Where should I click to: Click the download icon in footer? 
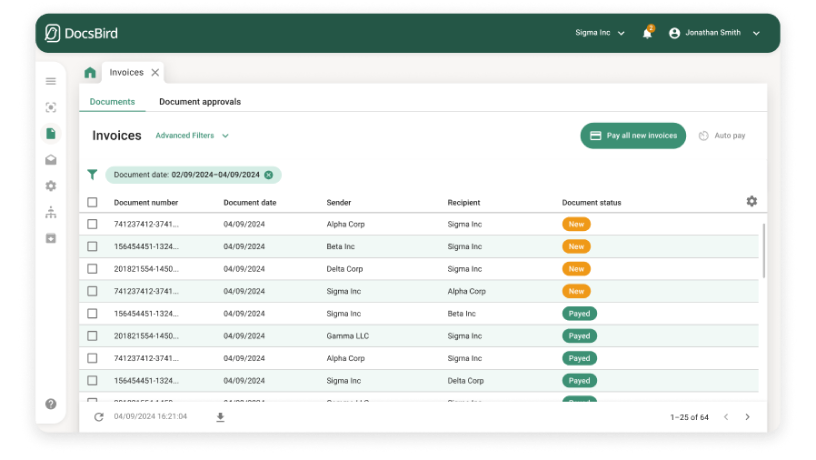[220, 417]
